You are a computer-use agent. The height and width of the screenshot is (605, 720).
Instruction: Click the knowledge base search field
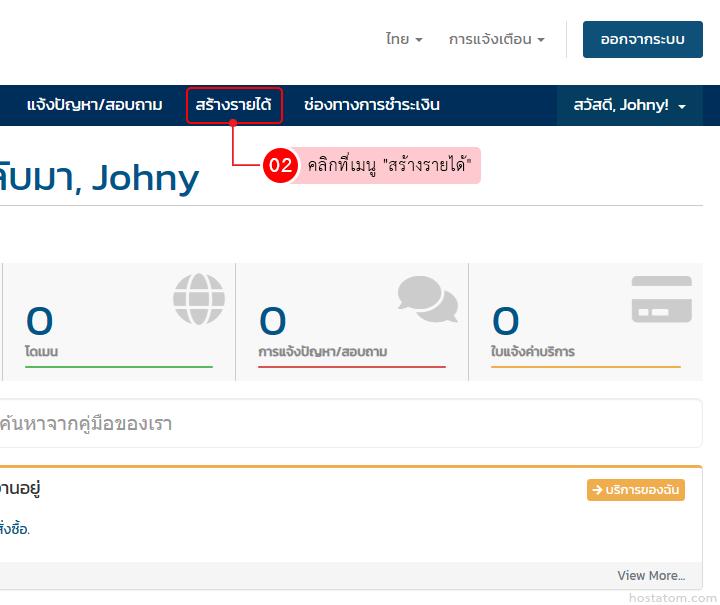click(350, 424)
